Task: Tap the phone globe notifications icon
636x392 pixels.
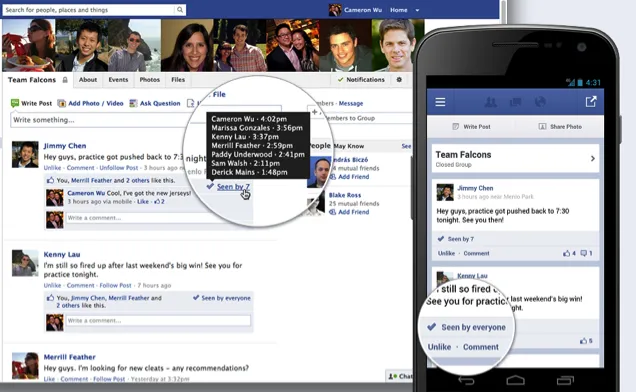Action: (540, 102)
